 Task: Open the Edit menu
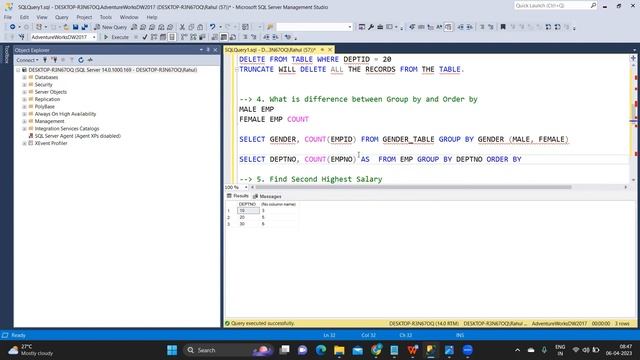(24, 17)
